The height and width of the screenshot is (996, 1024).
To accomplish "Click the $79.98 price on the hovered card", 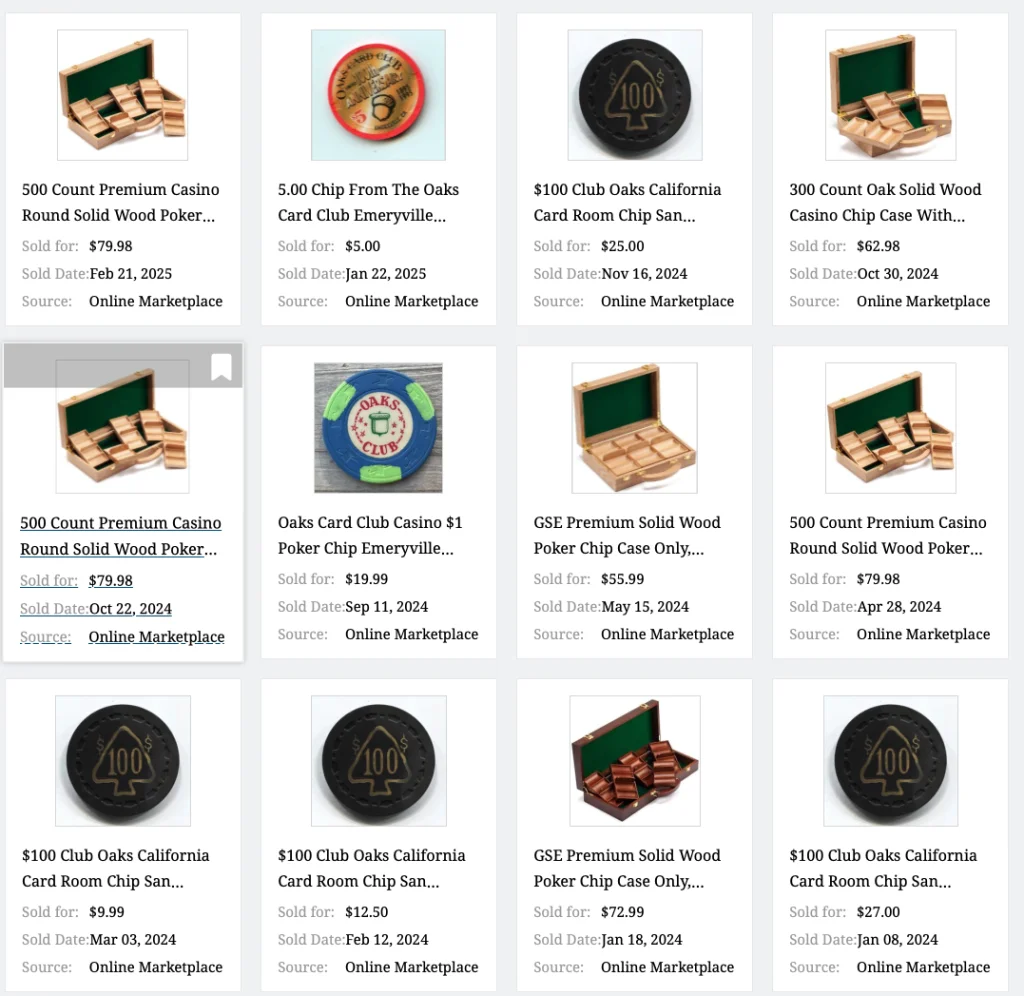I will pos(110,581).
